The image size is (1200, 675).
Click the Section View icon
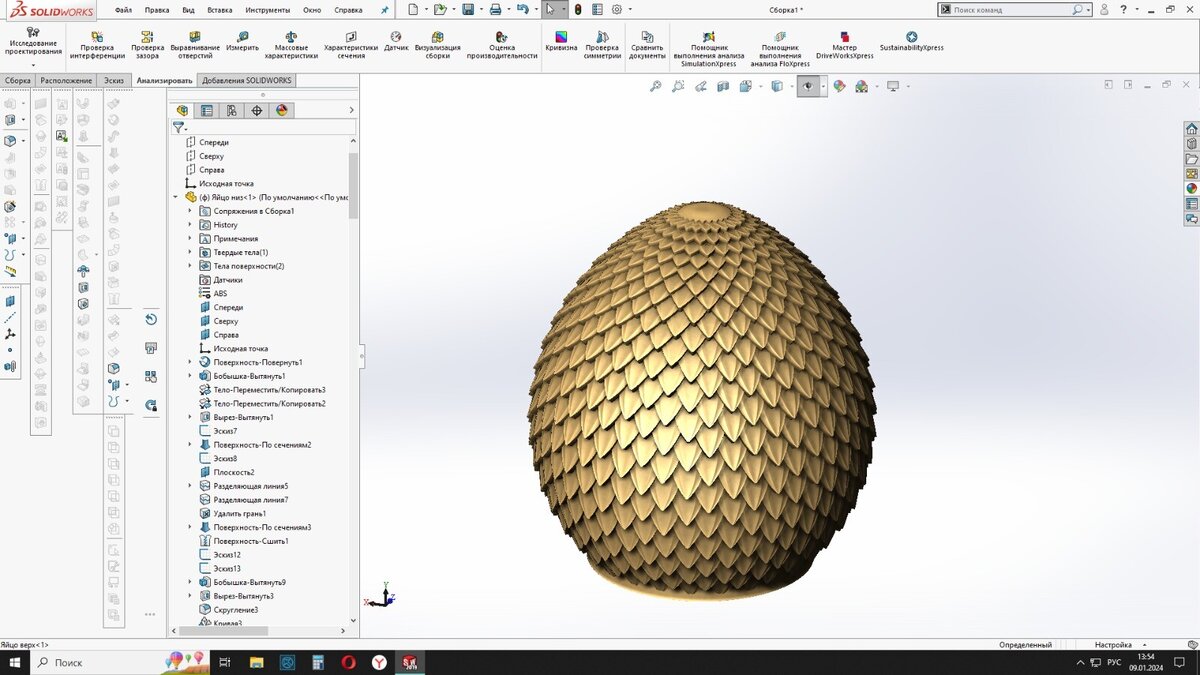pyautogui.click(x=723, y=87)
